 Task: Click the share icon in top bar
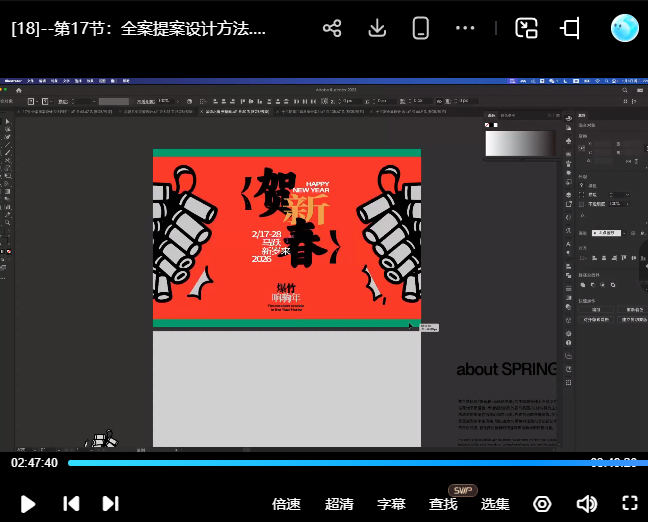tap(332, 28)
